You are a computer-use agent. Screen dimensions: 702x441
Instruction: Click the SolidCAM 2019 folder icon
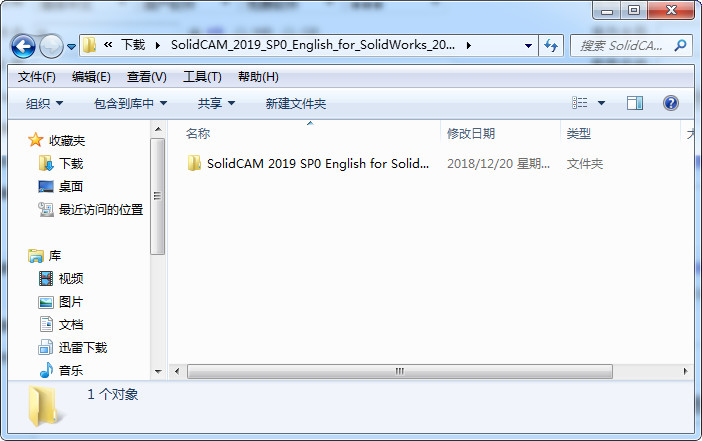pyautogui.click(x=194, y=163)
